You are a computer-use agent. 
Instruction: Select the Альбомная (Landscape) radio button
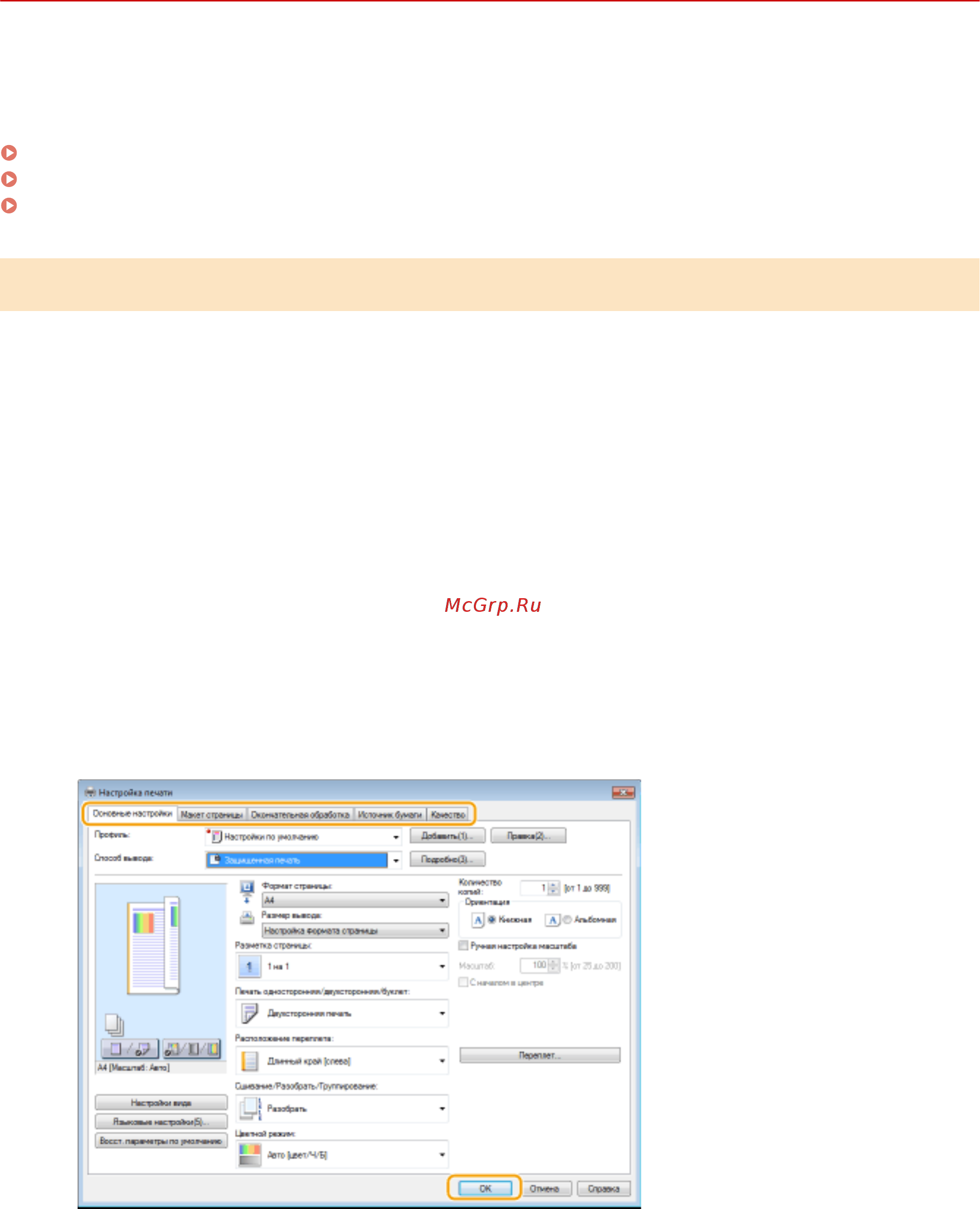[x=567, y=920]
